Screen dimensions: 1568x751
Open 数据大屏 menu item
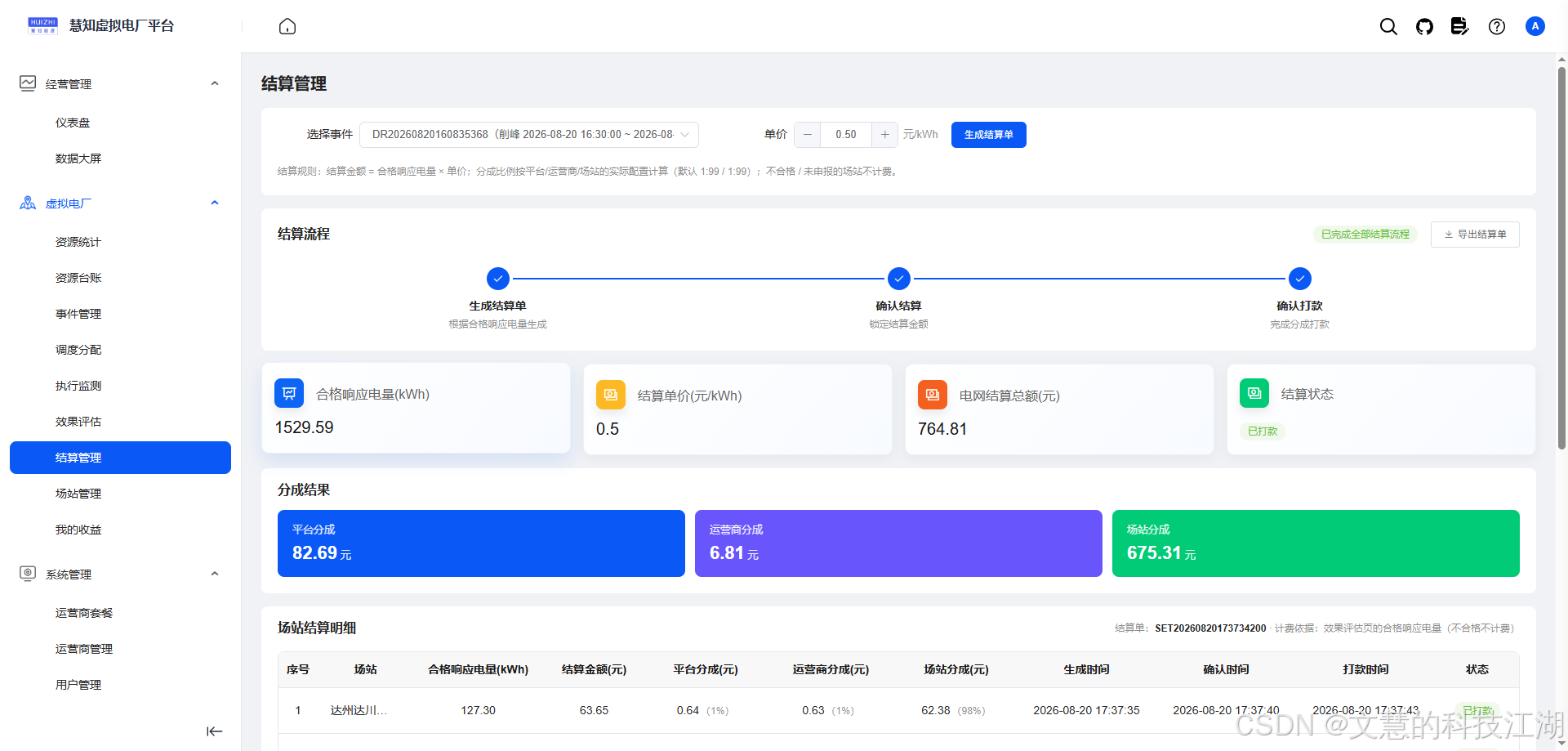point(120,159)
